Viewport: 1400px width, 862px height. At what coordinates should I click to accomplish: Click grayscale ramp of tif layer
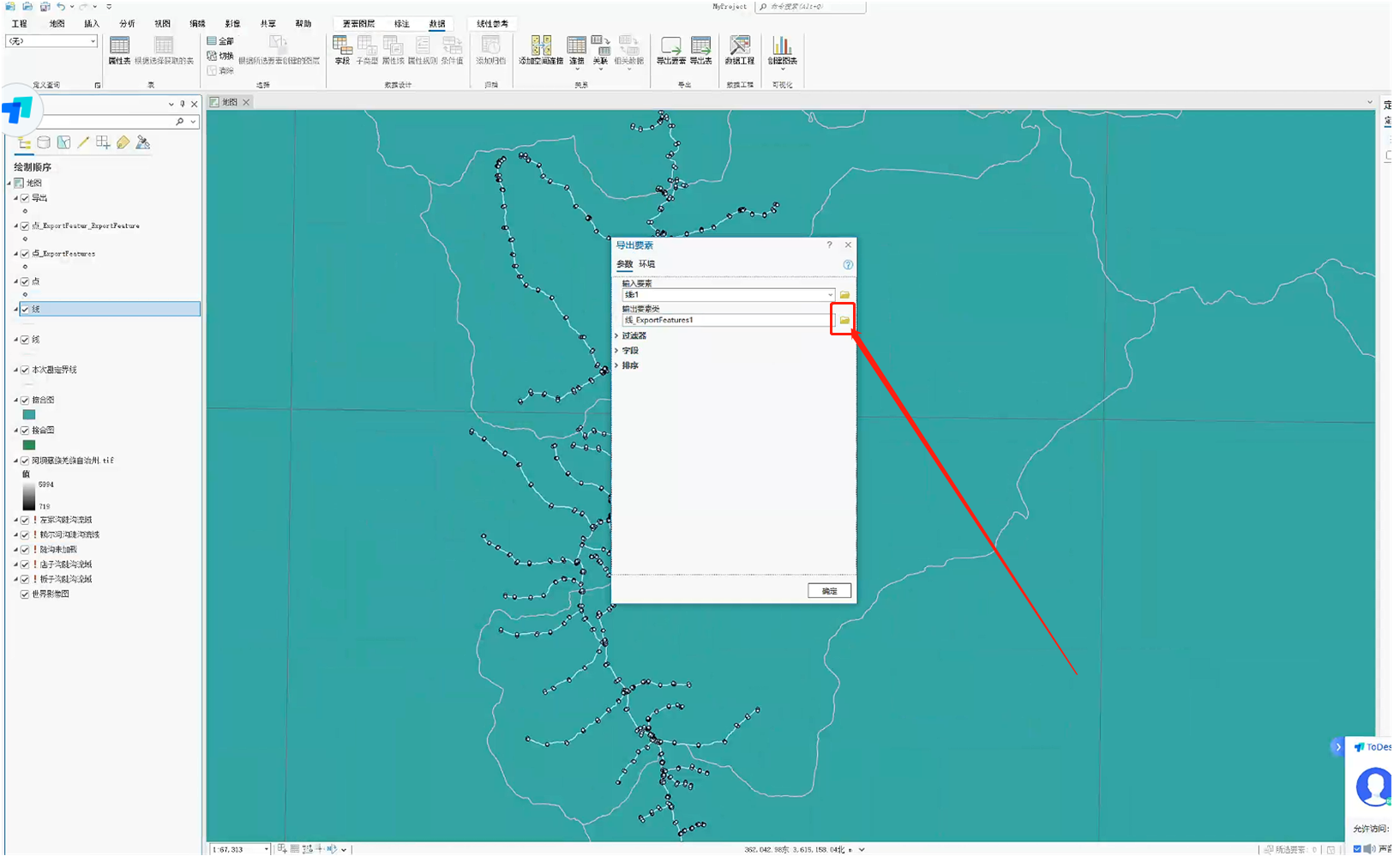point(29,497)
